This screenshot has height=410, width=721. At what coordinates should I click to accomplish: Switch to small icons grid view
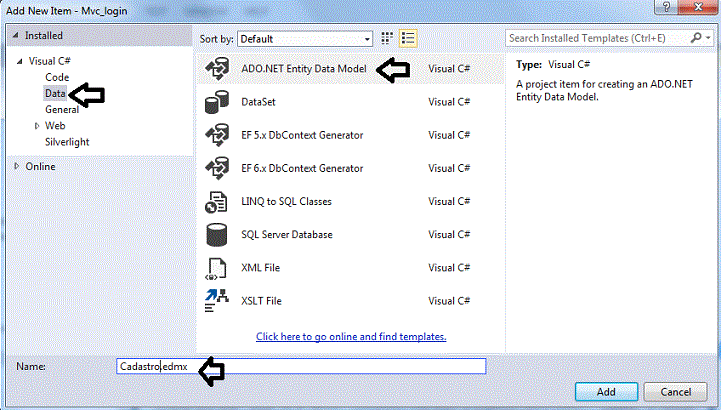pyautogui.click(x=387, y=39)
